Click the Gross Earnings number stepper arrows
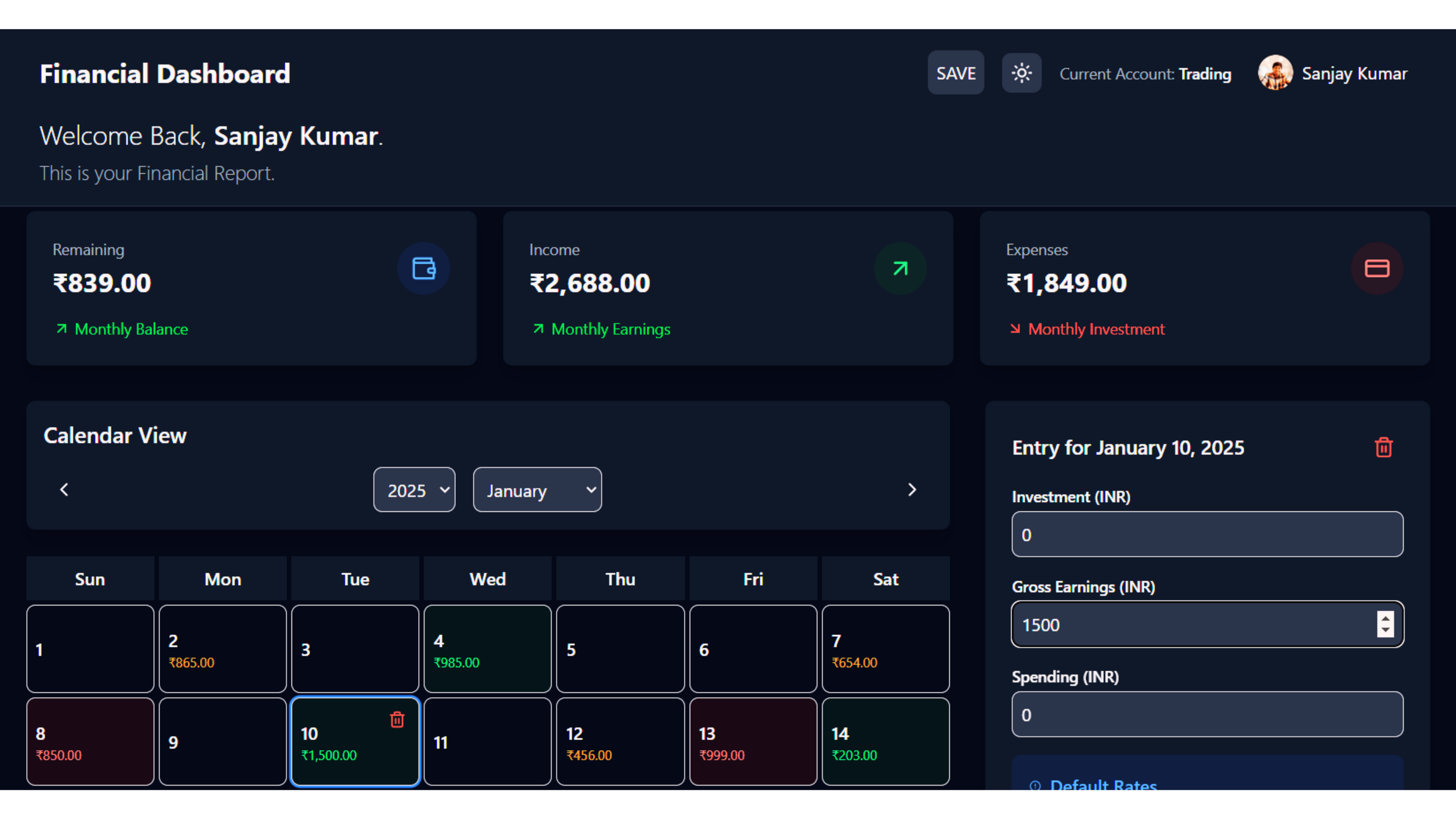Viewport: 1456px width, 819px height. point(1385,624)
